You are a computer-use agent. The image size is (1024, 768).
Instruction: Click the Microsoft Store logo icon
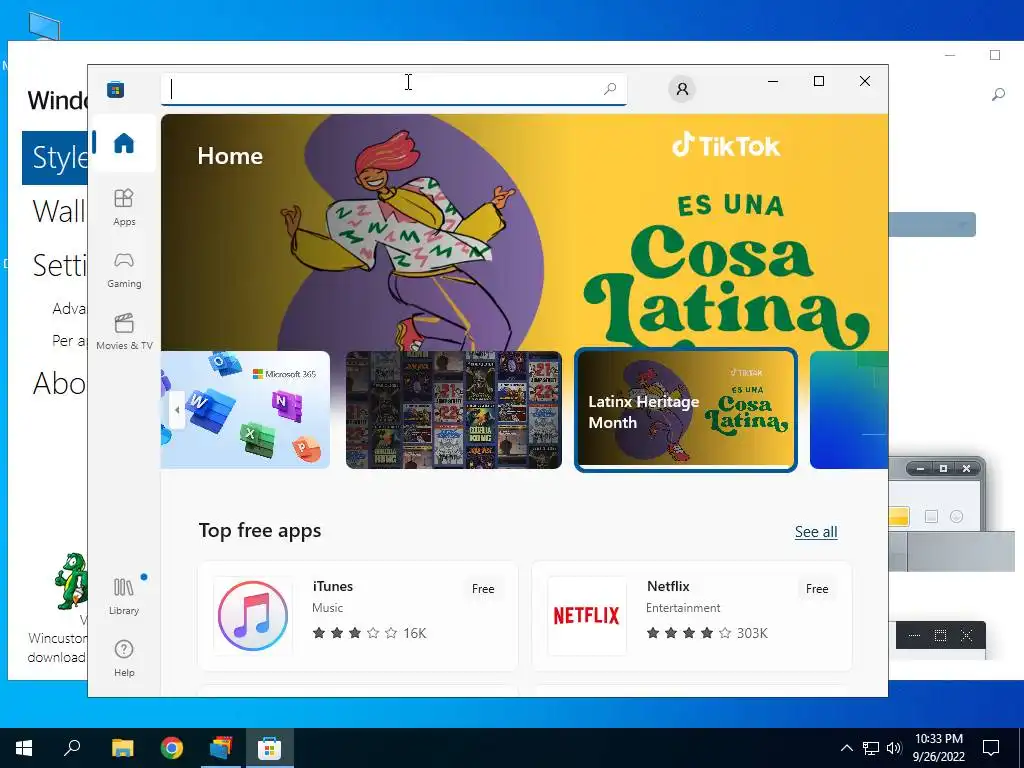pos(116,89)
